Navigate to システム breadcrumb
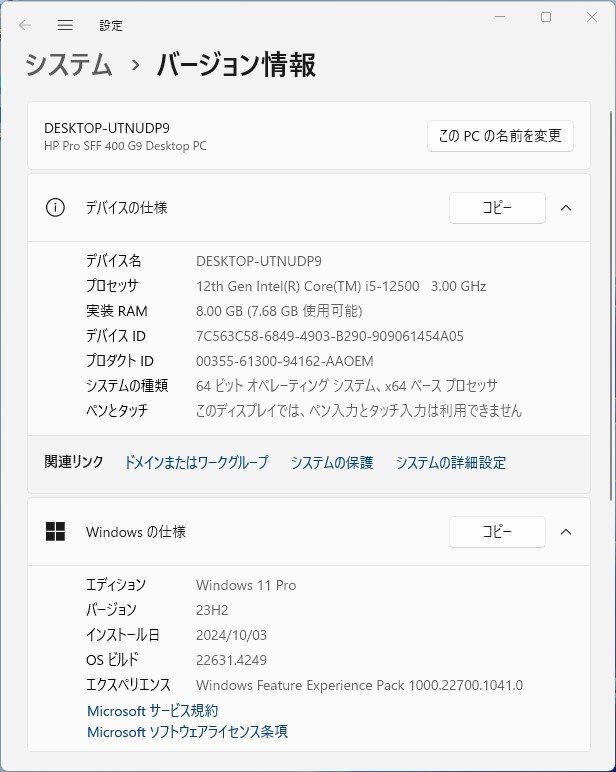616x772 pixels. [x=68, y=64]
